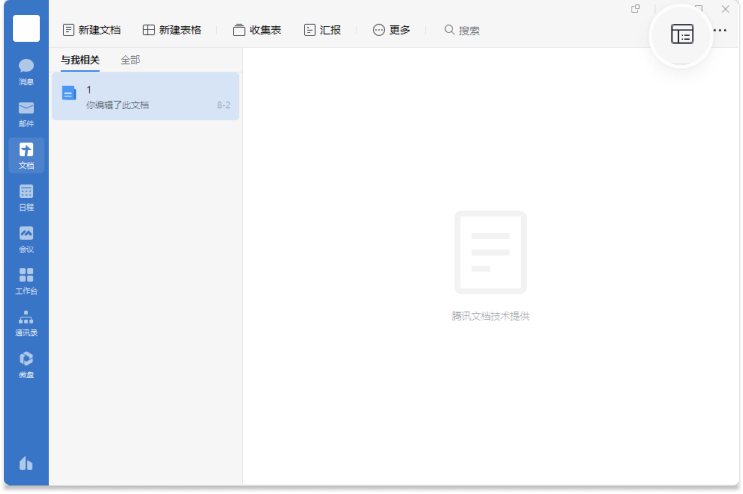
Task: Click the pop-out window icon
Action: tap(635, 9)
